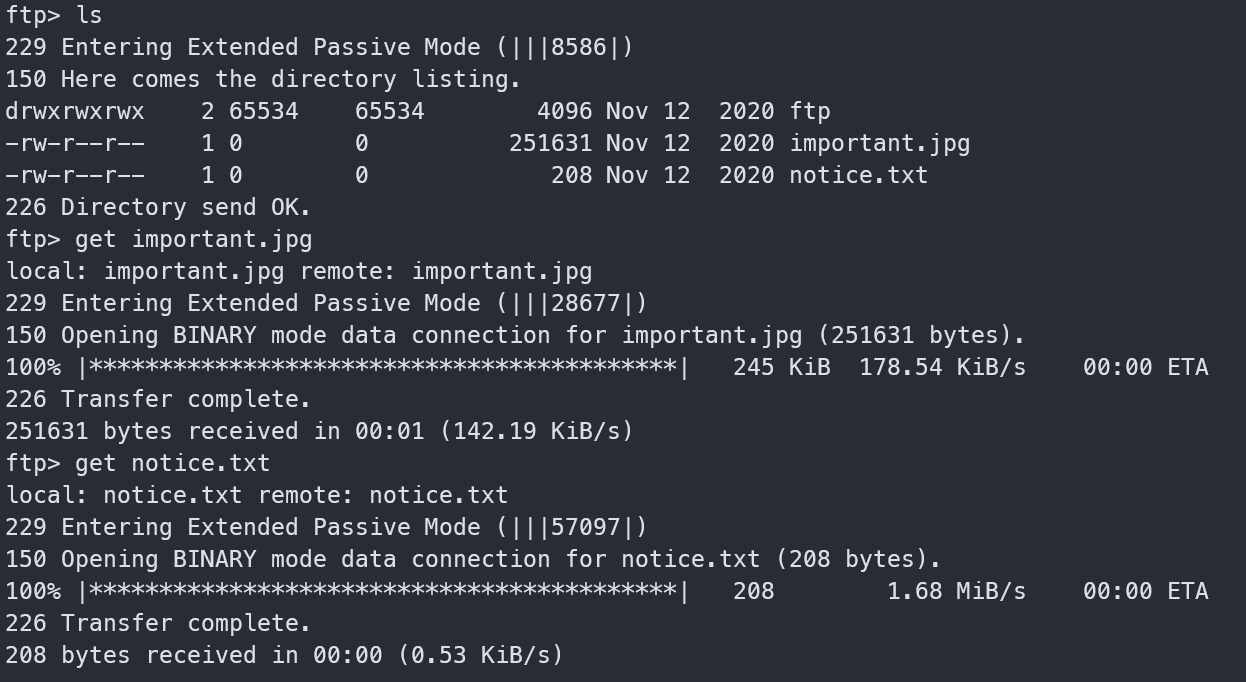
Task: Click the 4096 size of ftp directory
Action: pyautogui.click(x=565, y=111)
